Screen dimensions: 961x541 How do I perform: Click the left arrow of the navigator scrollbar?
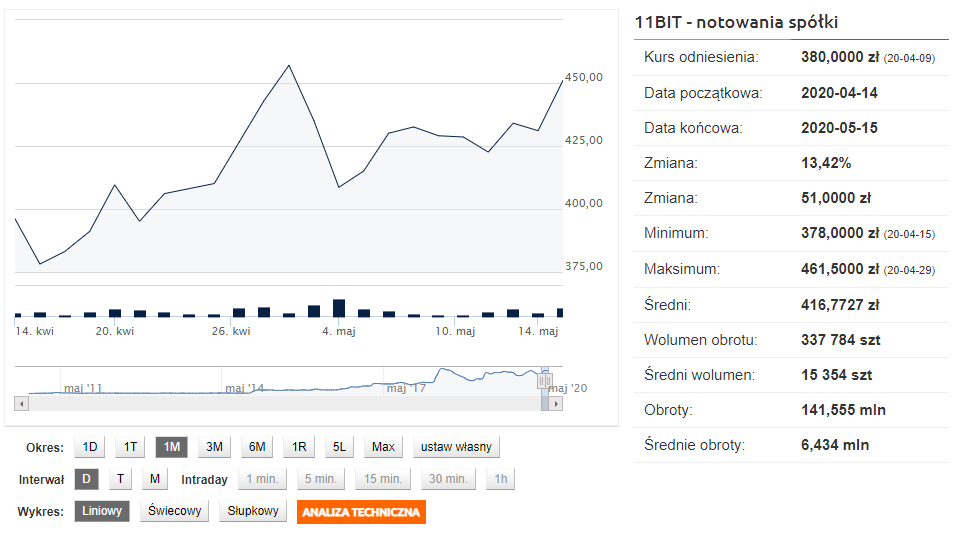click(21, 404)
